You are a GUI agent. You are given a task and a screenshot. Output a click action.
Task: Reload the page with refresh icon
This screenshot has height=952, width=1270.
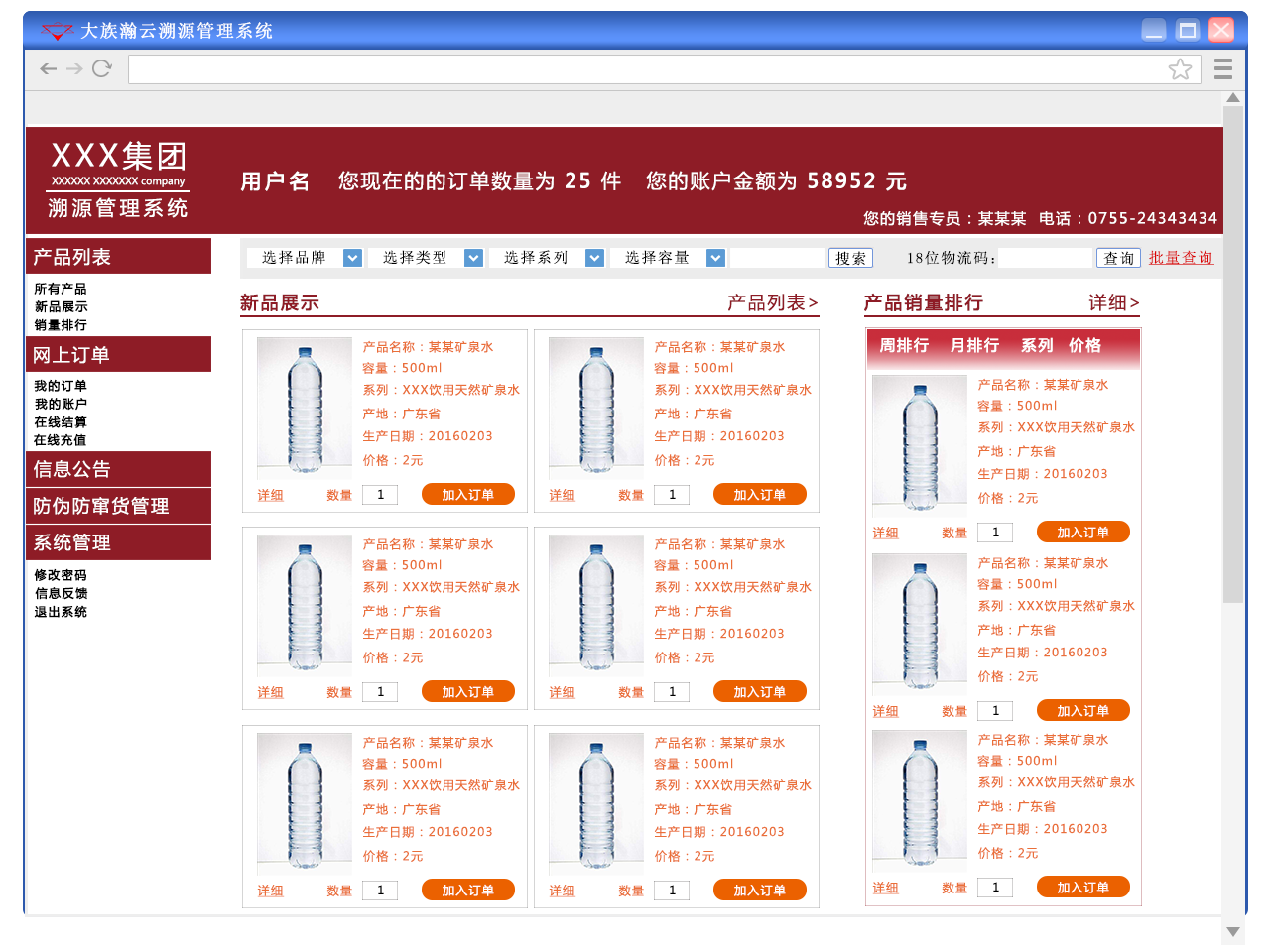101,68
